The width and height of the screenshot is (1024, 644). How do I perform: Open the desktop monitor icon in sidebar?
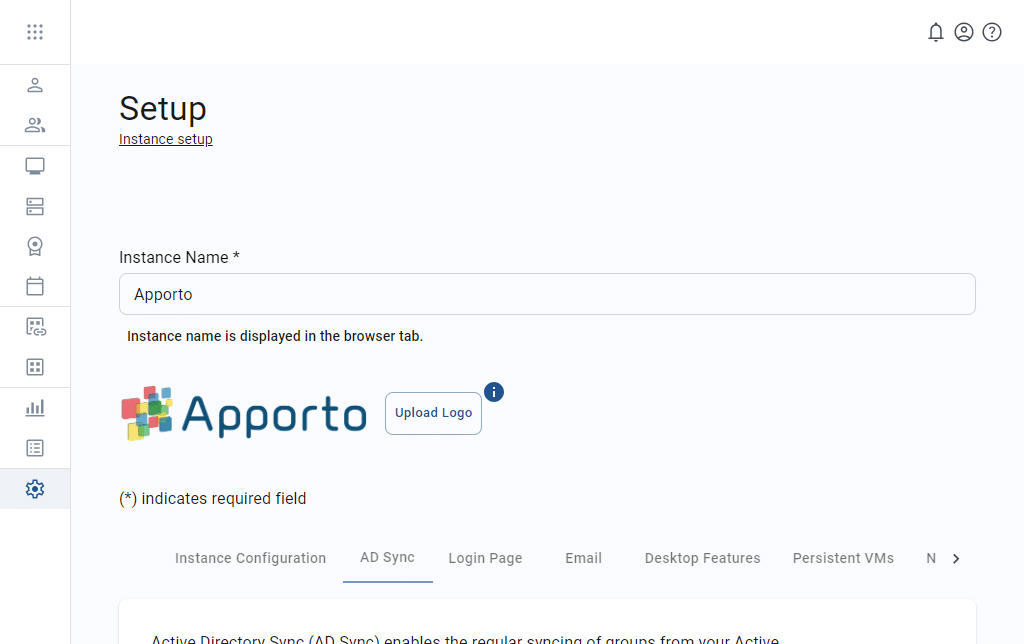pyautogui.click(x=35, y=166)
